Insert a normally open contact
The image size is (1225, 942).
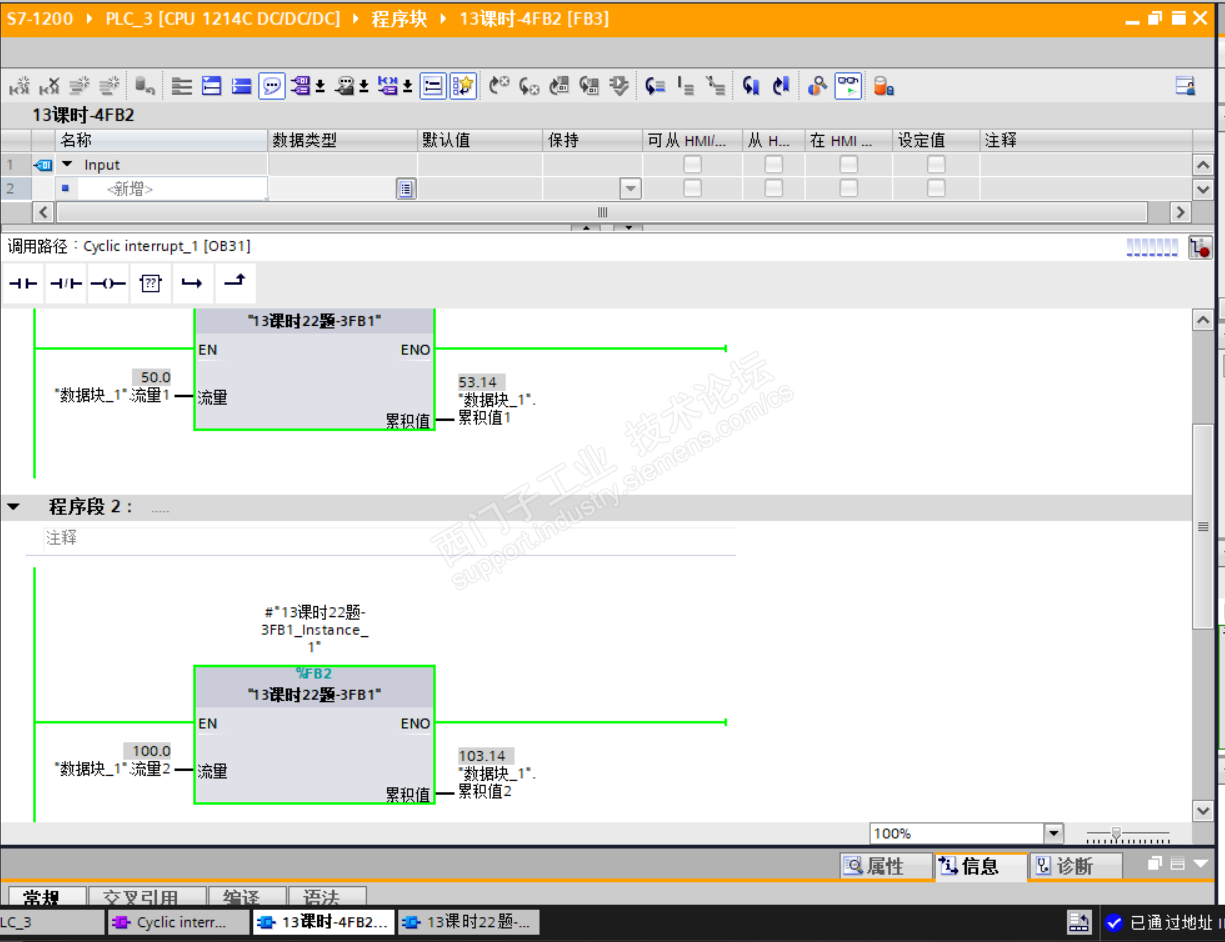pos(23,284)
